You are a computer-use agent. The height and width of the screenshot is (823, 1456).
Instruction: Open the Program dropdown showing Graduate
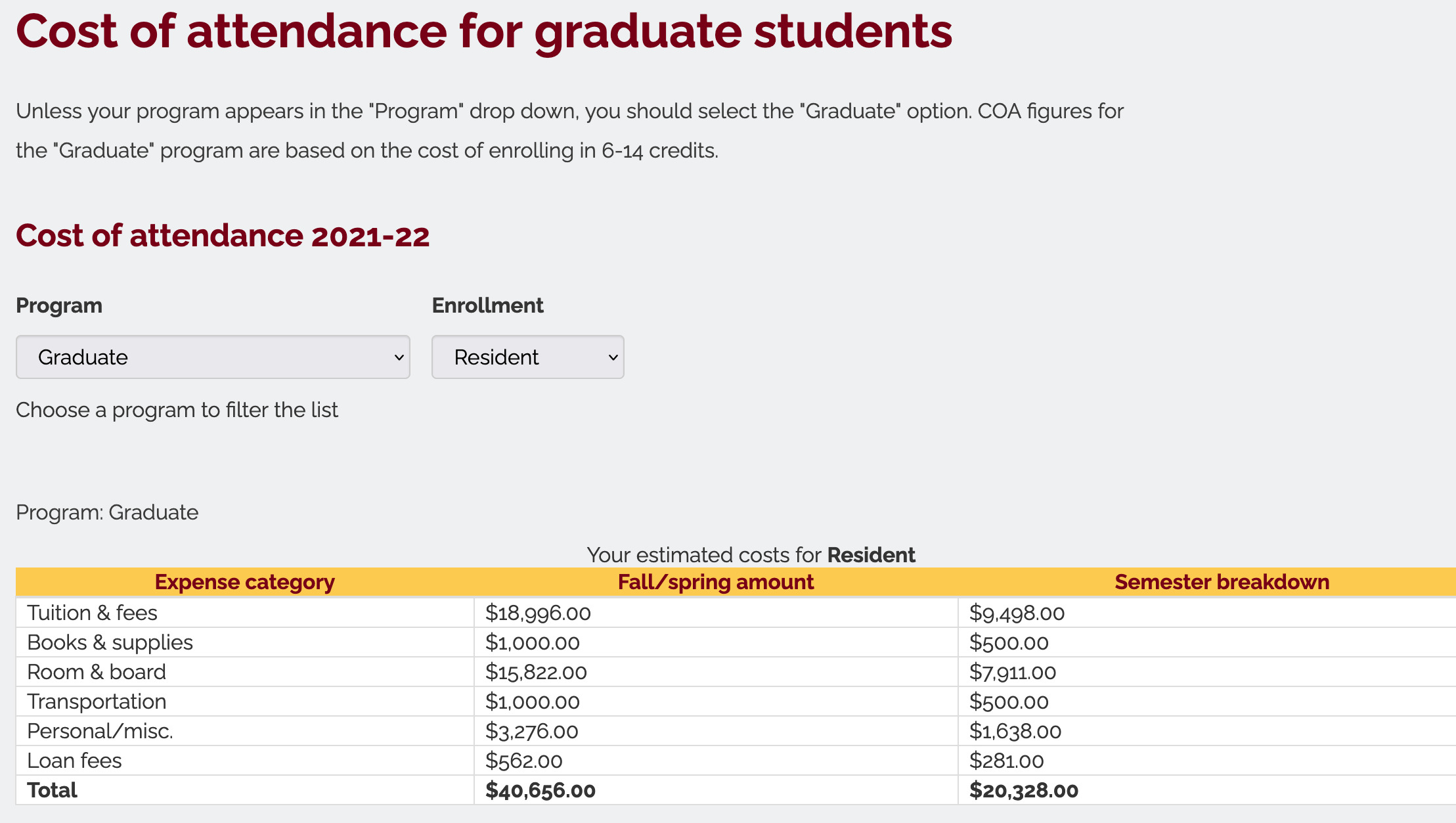tap(213, 357)
